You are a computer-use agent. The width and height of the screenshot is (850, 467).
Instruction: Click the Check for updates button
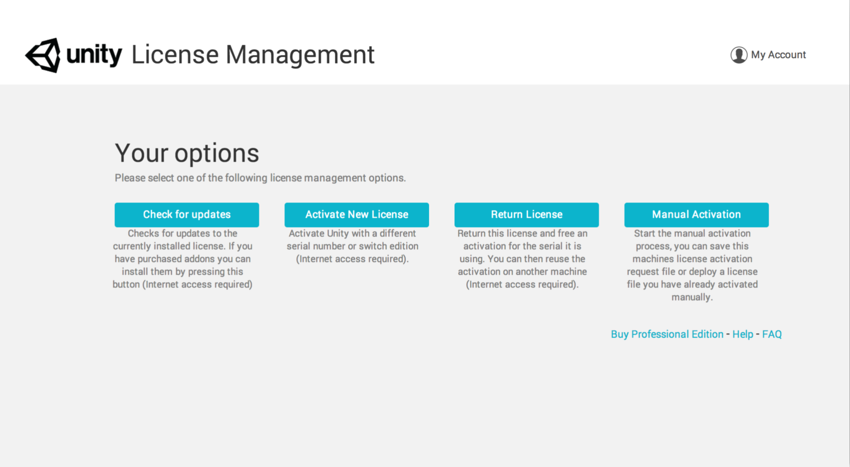click(x=186, y=215)
